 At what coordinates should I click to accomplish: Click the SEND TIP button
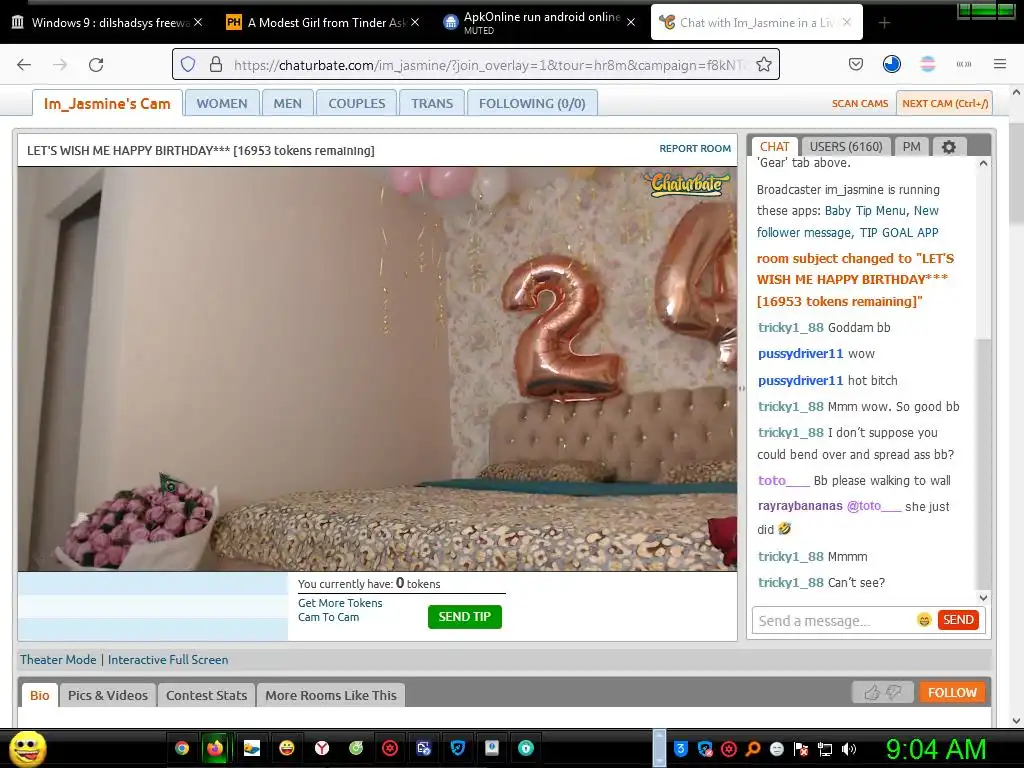pyautogui.click(x=465, y=616)
